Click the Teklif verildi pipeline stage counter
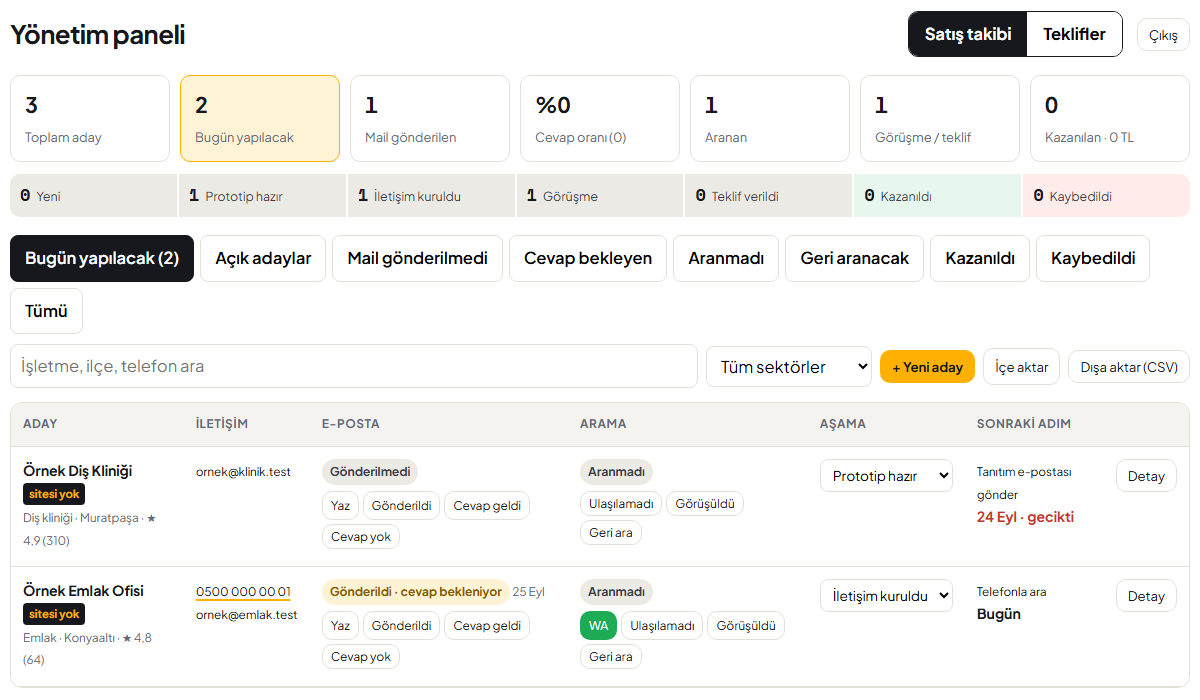The height and width of the screenshot is (700, 1200). pos(769,196)
